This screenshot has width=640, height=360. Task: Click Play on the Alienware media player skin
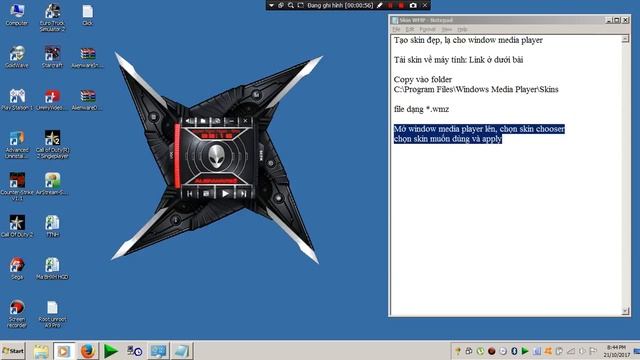click(x=225, y=193)
